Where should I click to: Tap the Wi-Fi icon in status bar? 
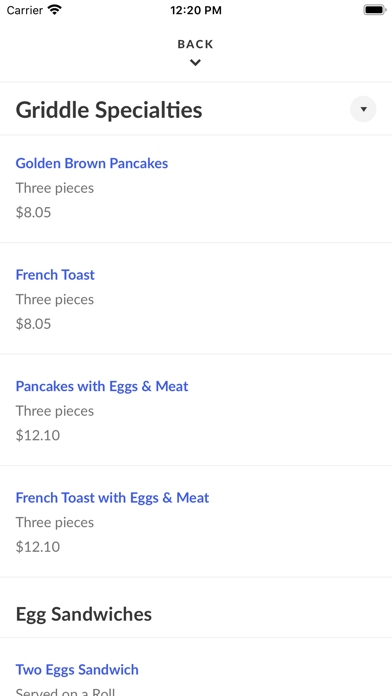(55, 10)
